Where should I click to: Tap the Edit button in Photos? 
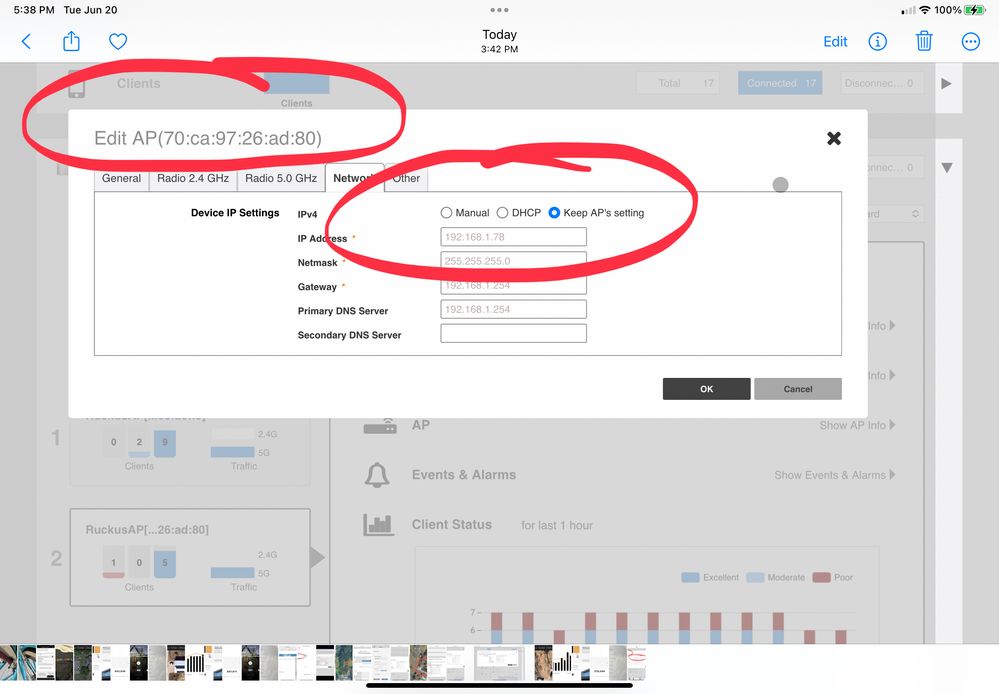click(835, 41)
